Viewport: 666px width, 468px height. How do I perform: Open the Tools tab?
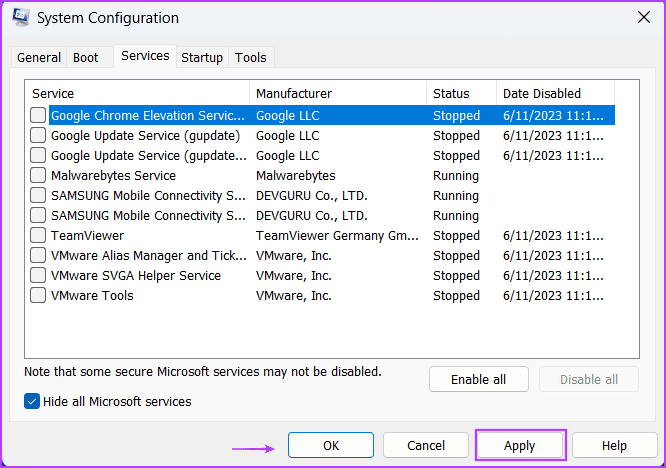[251, 57]
